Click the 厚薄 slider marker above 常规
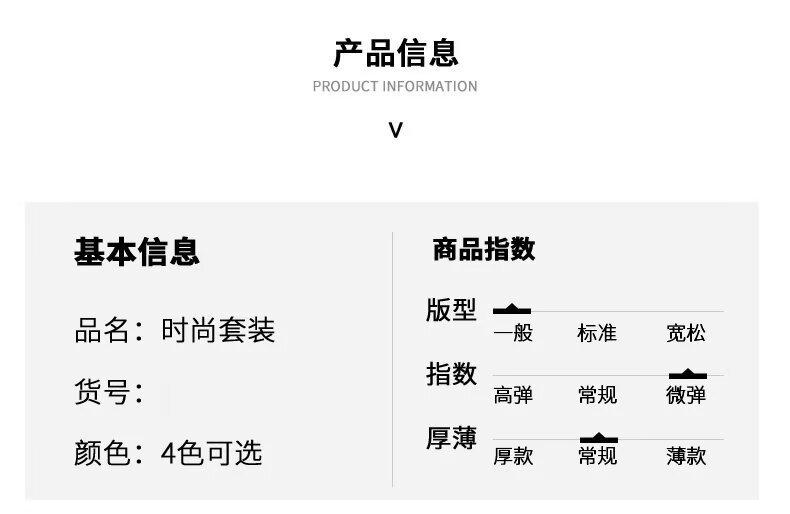The width and height of the screenshot is (790, 514). 599,437
